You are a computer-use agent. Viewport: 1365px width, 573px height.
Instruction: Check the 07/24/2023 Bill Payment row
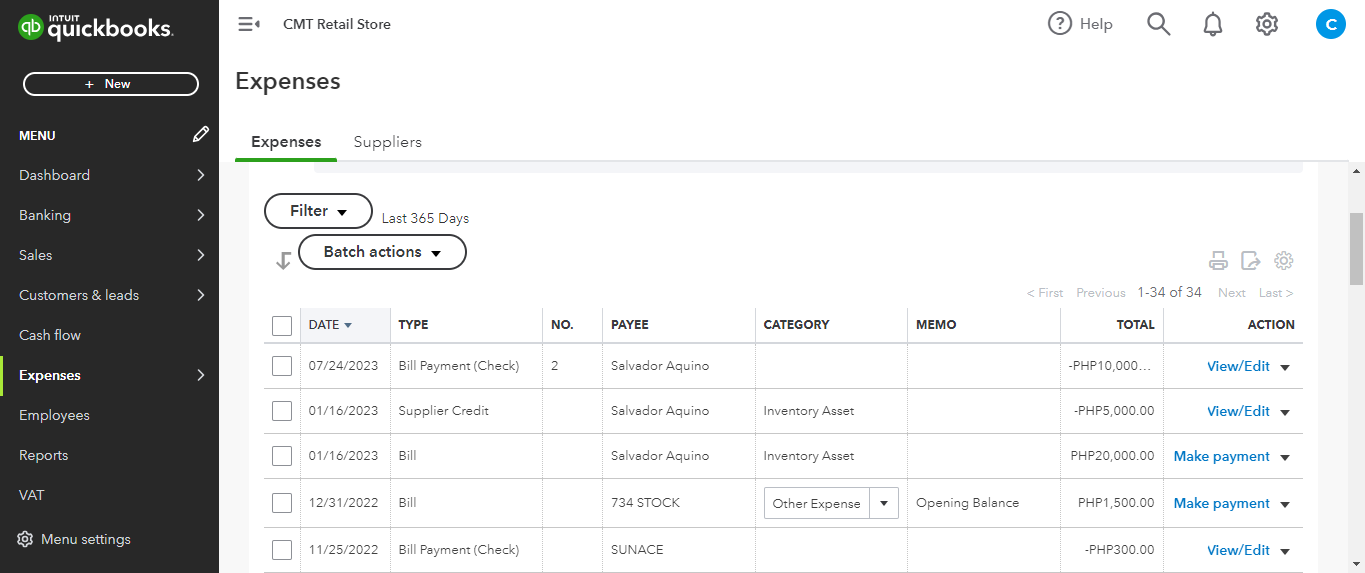pyautogui.click(x=282, y=366)
